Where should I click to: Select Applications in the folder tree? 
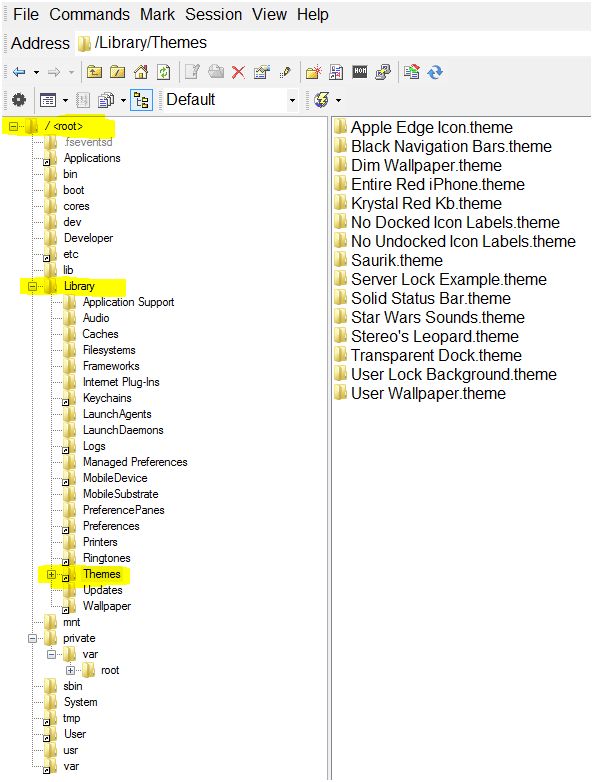[x=92, y=158]
